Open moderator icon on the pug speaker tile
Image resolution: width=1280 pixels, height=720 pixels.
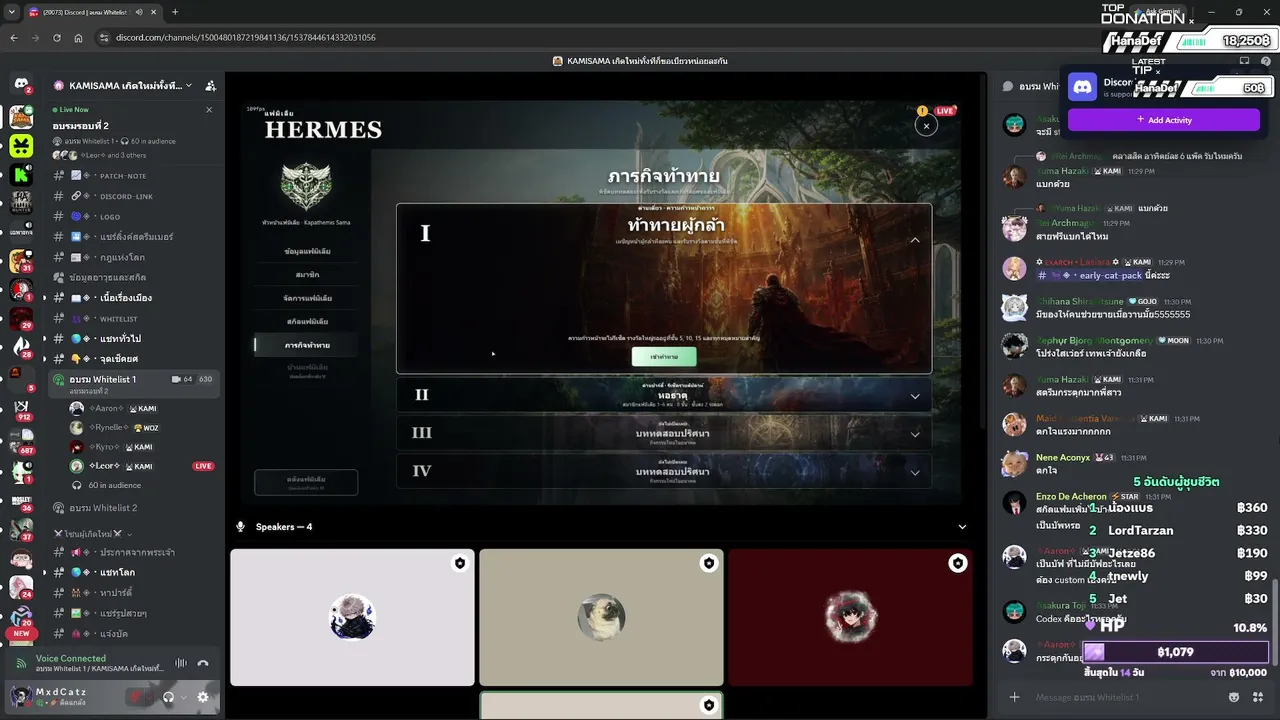709,563
